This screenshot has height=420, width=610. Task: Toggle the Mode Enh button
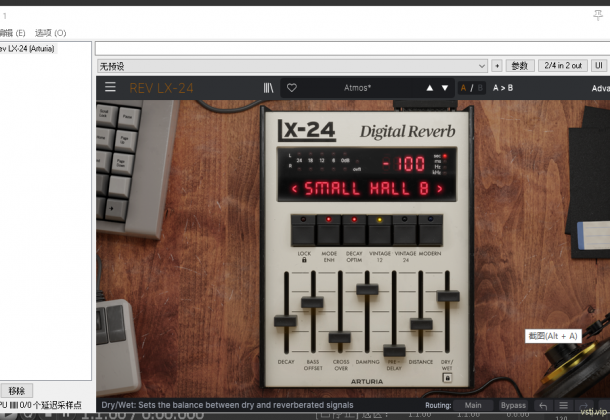tap(329, 231)
